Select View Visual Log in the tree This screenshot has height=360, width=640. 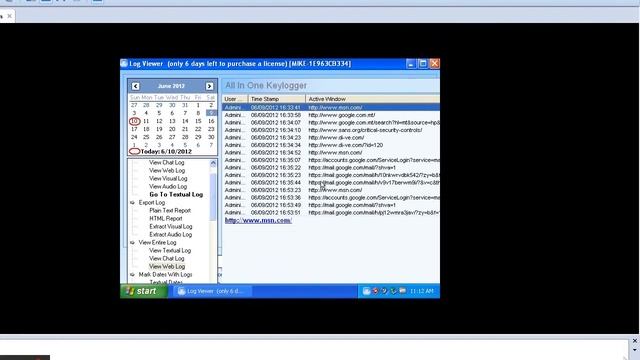tap(168, 178)
